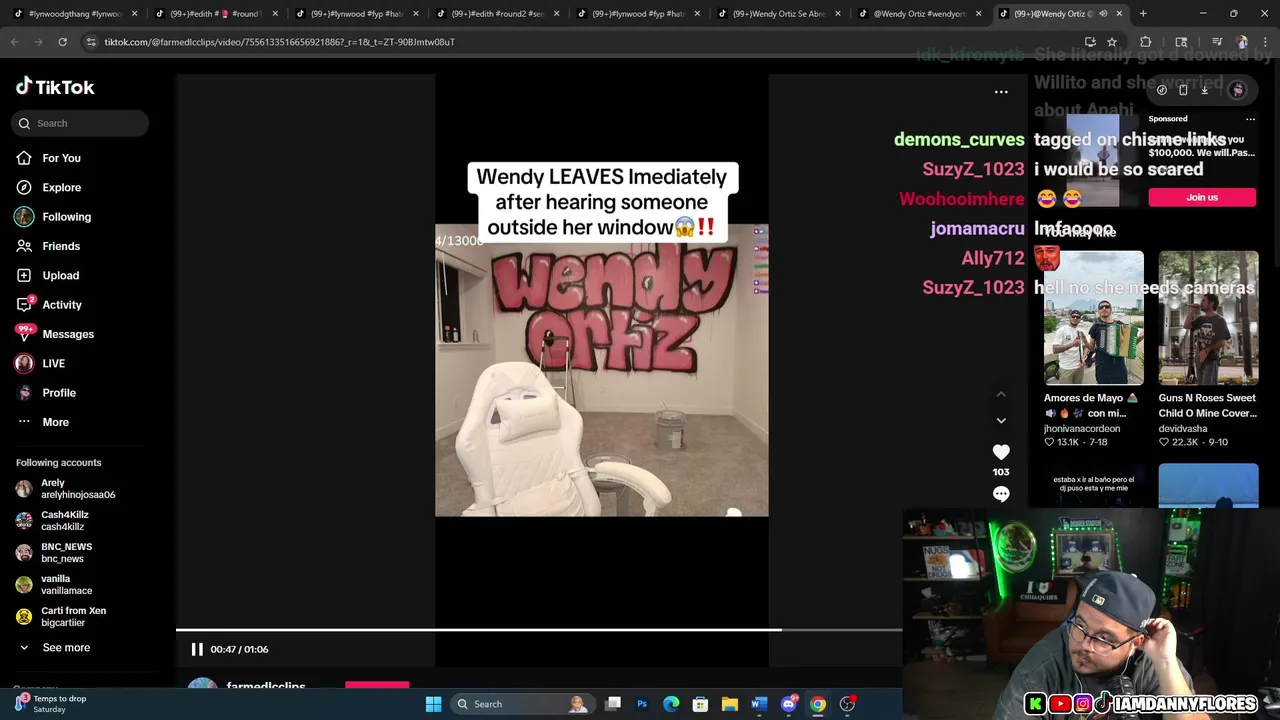Click the browser address bar URL

point(279,42)
